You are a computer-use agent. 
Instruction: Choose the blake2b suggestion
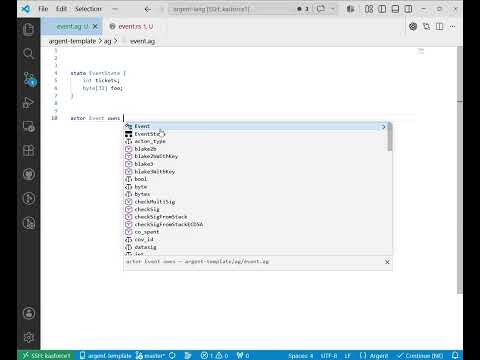(256, 149)
